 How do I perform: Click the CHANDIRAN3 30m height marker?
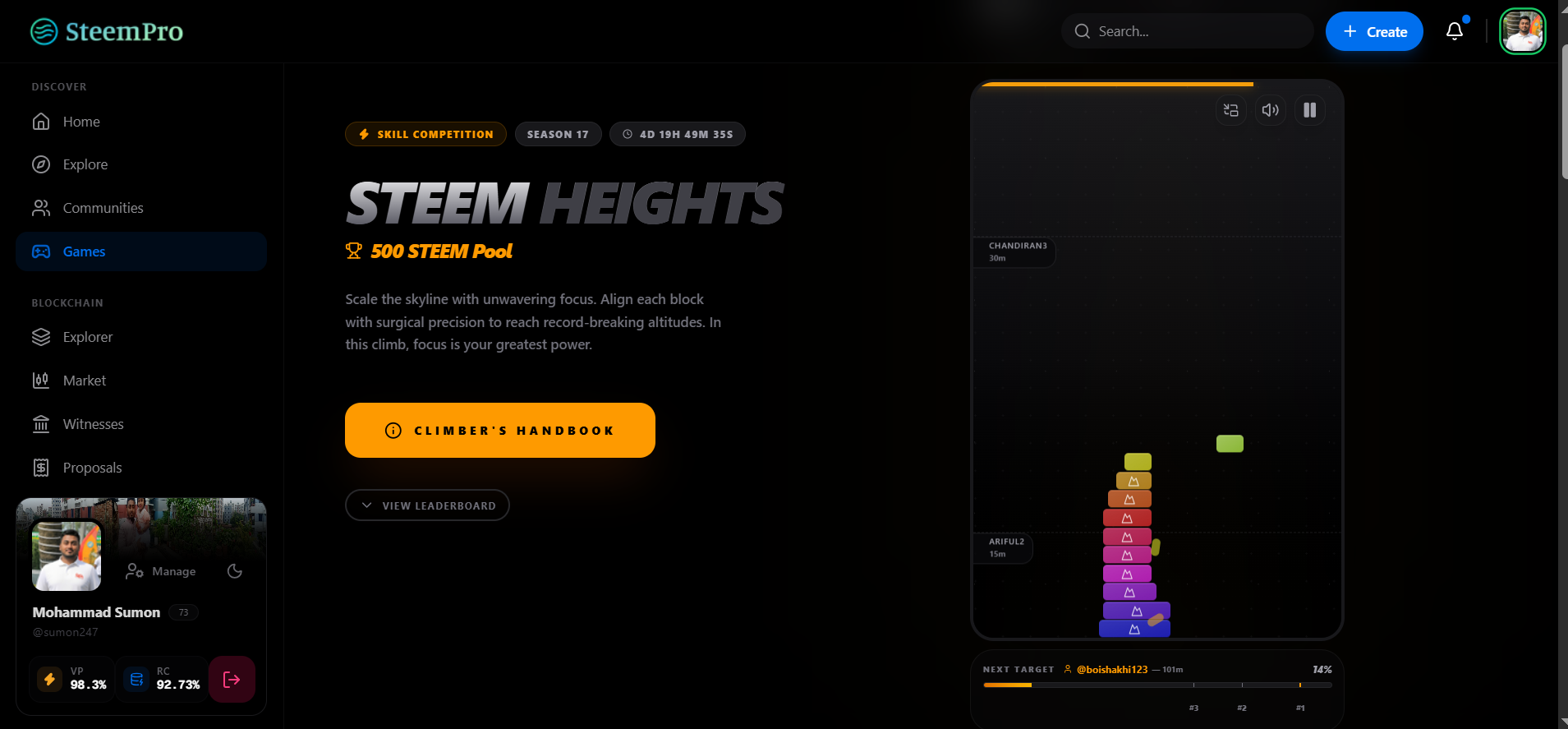1014,251
